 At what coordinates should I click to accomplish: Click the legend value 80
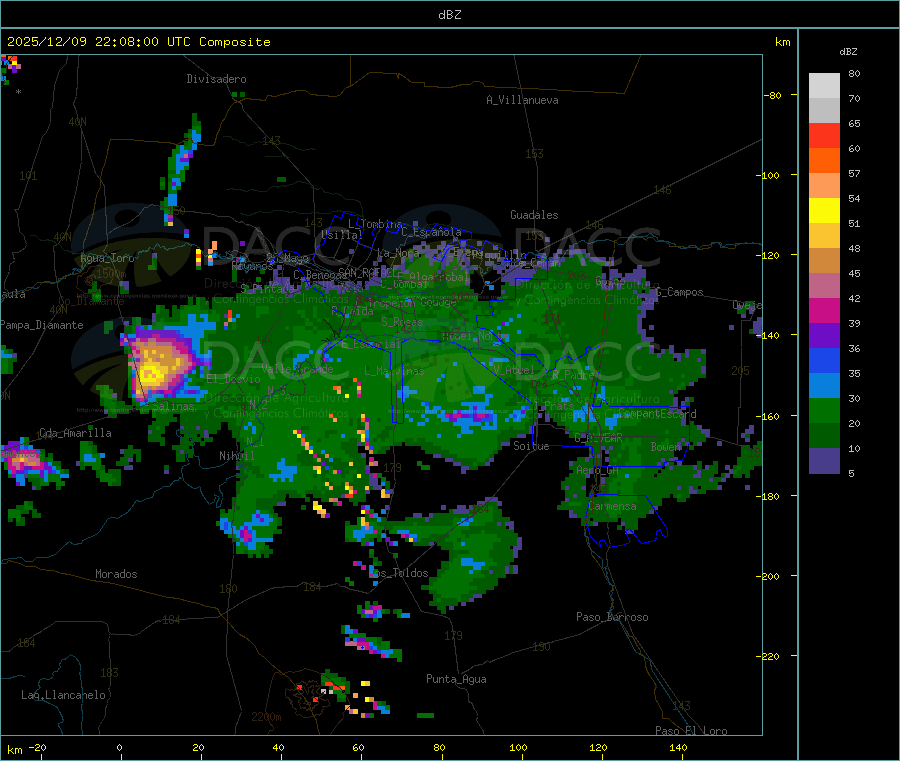pyautogui.click(x=854, y=73)
